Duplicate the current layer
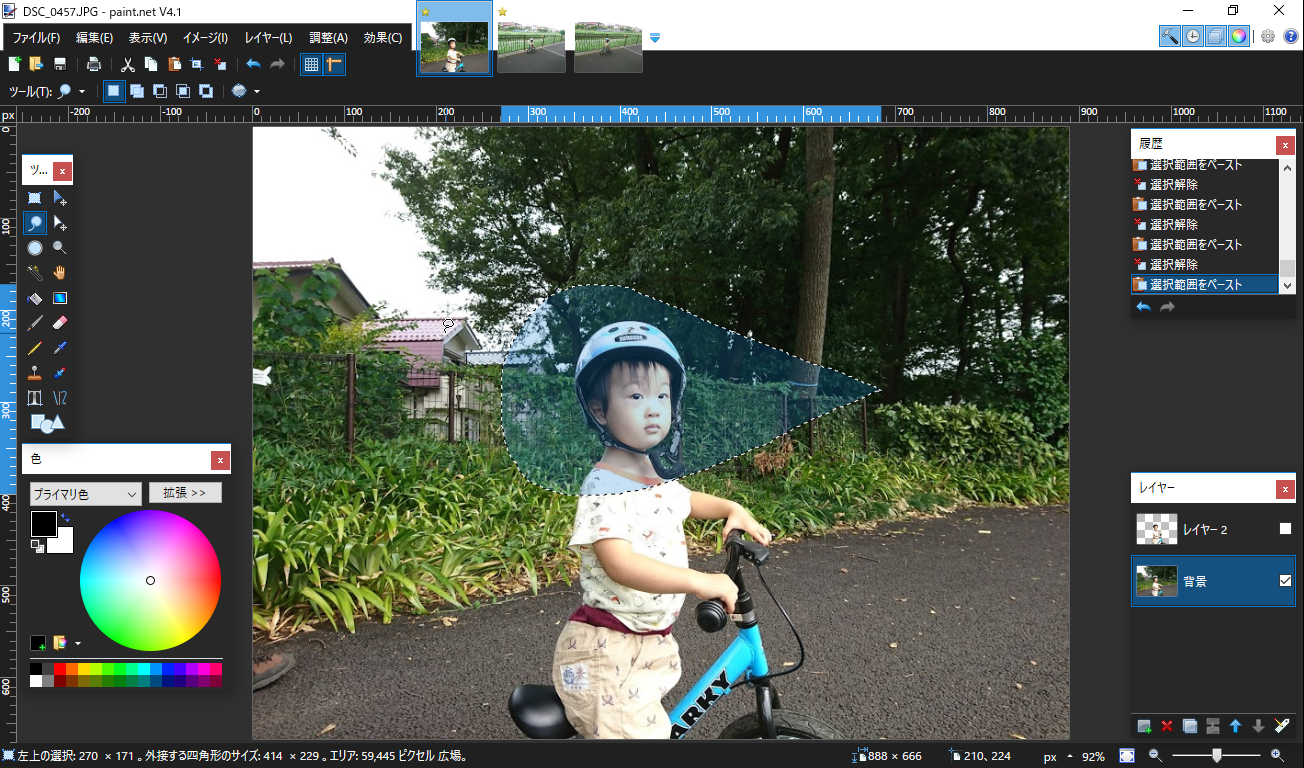 click(1190, 726)
